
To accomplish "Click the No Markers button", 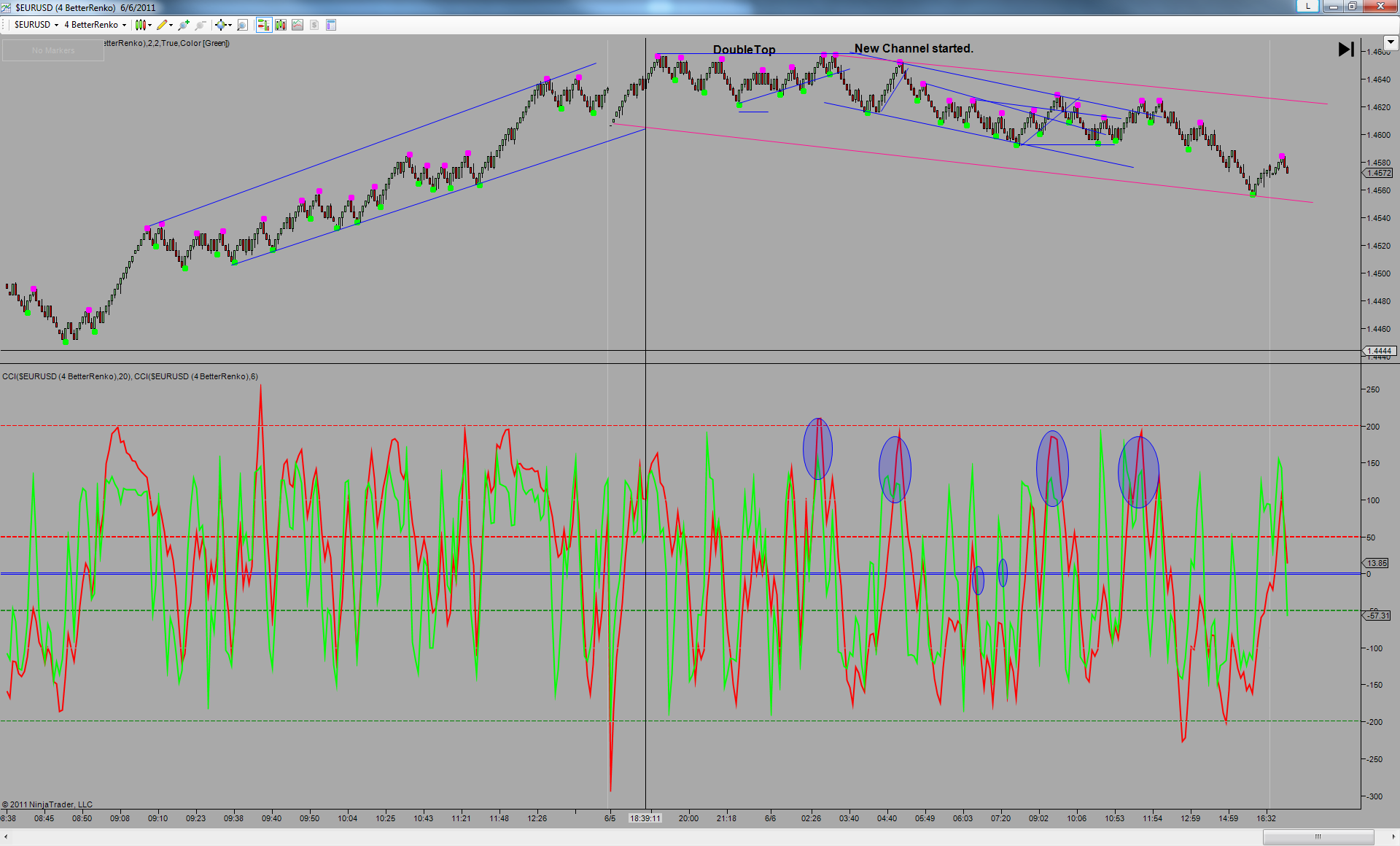I will click(x=53, y=50).
